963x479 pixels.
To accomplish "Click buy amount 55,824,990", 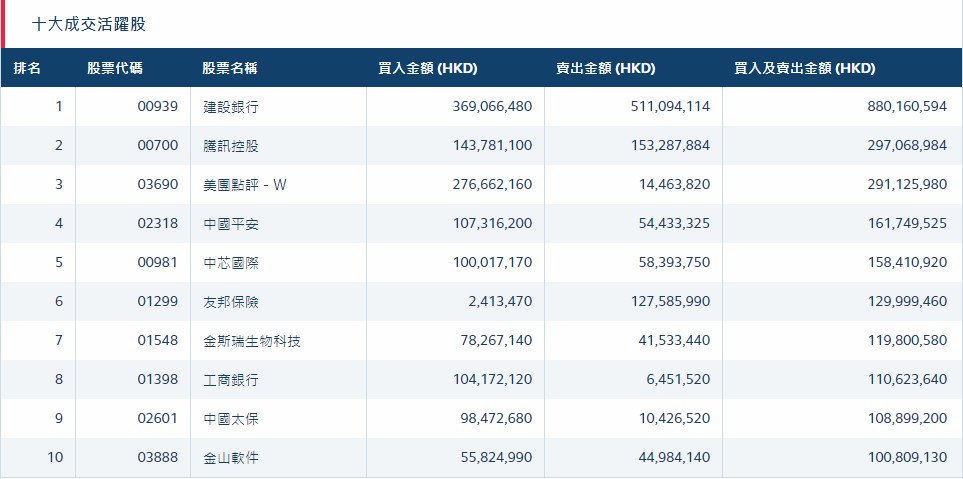I will click(x=496, y=458).
